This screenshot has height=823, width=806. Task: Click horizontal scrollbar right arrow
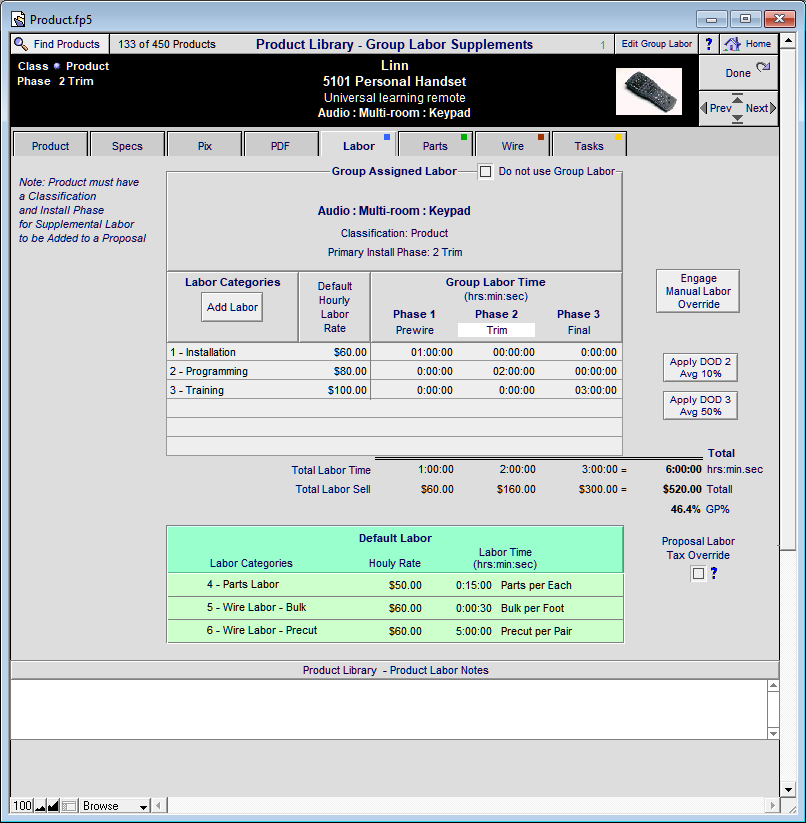coord(772,805)
